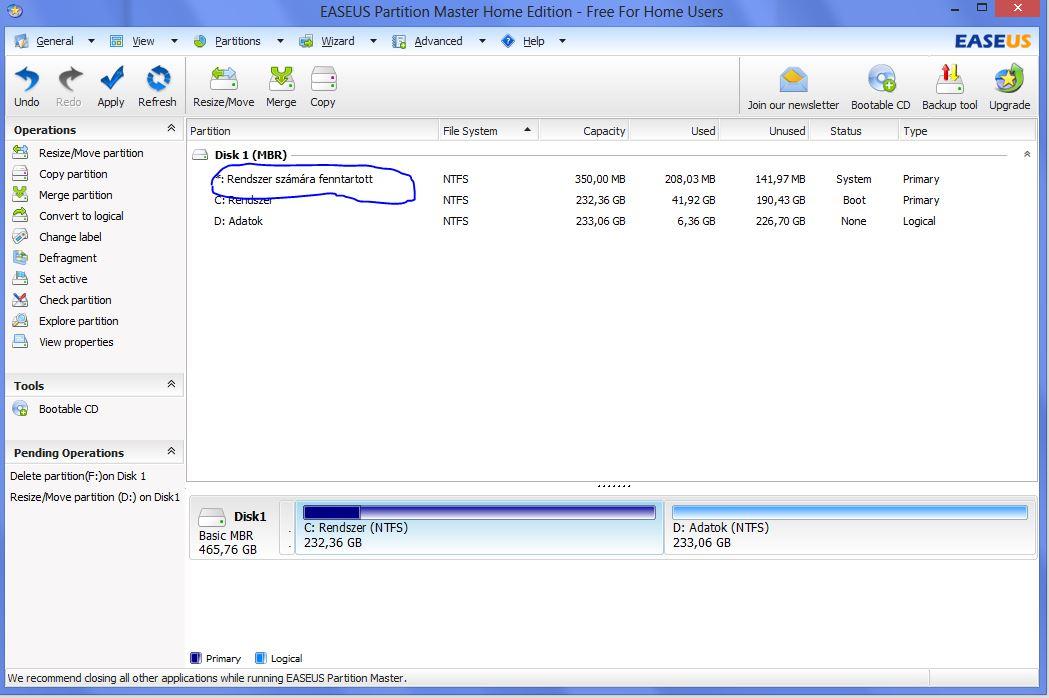Sort by Partition column header
This screenshot has height=698, width=1049.
312,130
